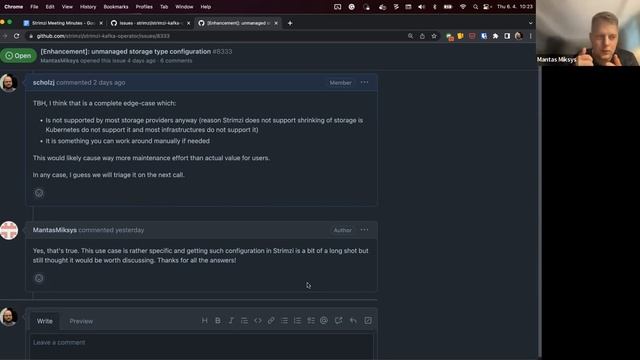Open scholzj's profile link
The image size is (640, 360).
pos(44,82)
